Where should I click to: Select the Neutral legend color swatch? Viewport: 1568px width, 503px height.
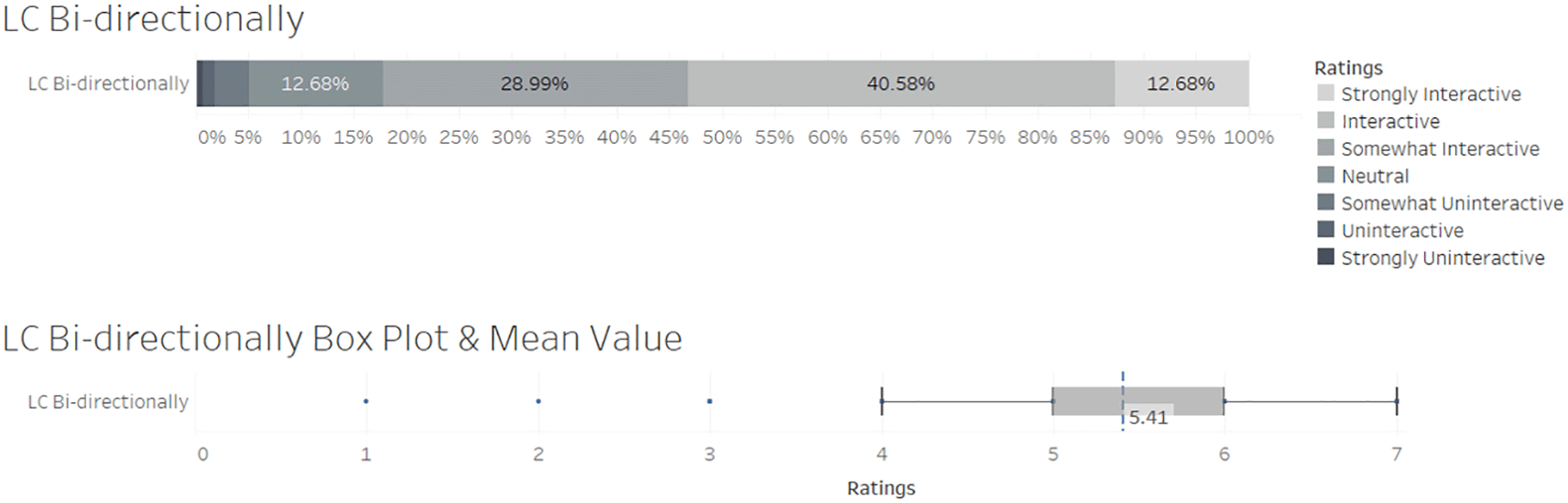tap(1325, 175)
